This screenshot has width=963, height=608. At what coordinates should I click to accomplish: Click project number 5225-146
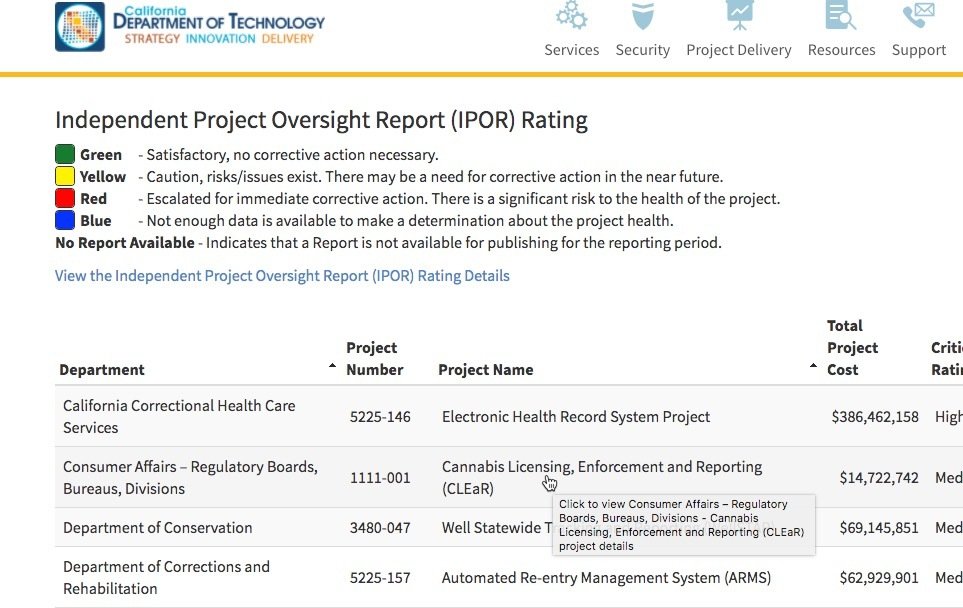(x=380, y=417)
